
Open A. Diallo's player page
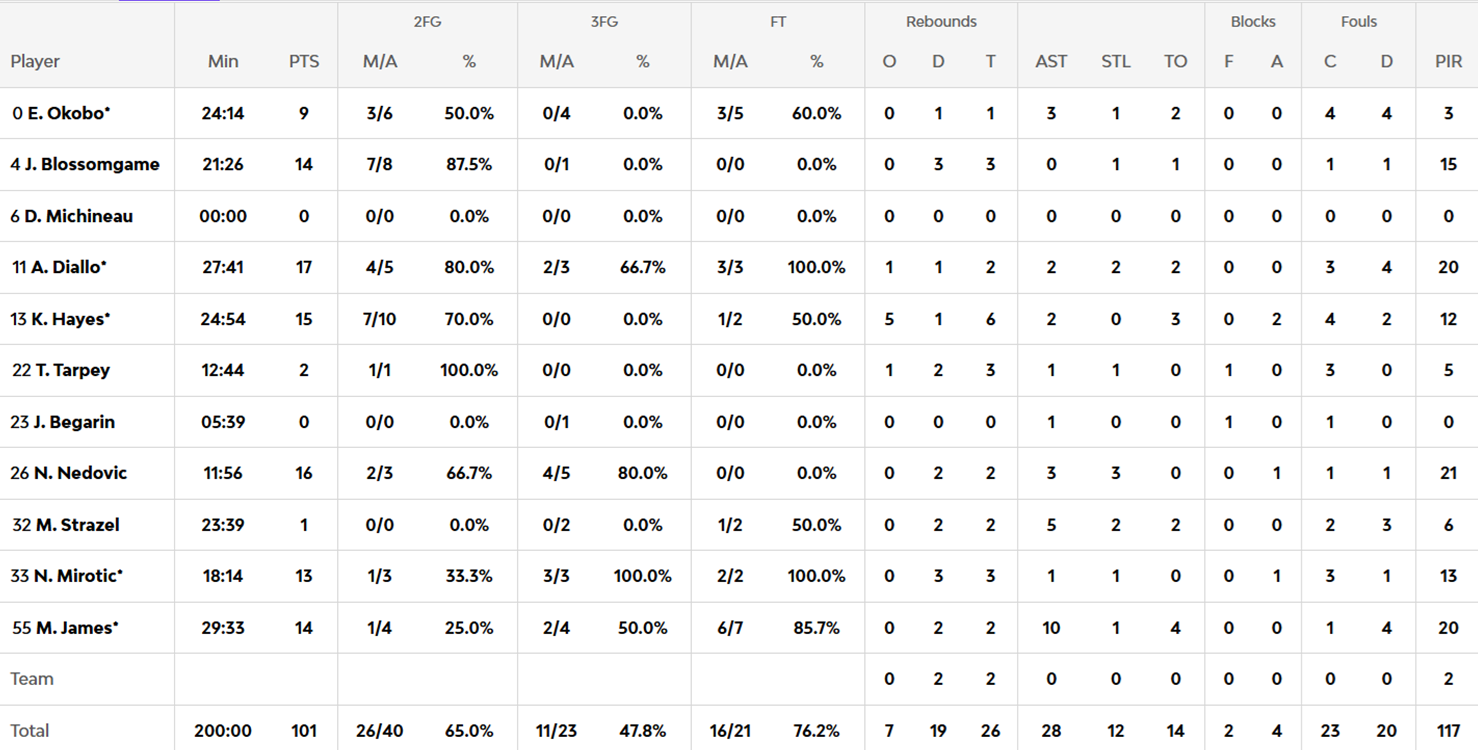click(68, 267)
